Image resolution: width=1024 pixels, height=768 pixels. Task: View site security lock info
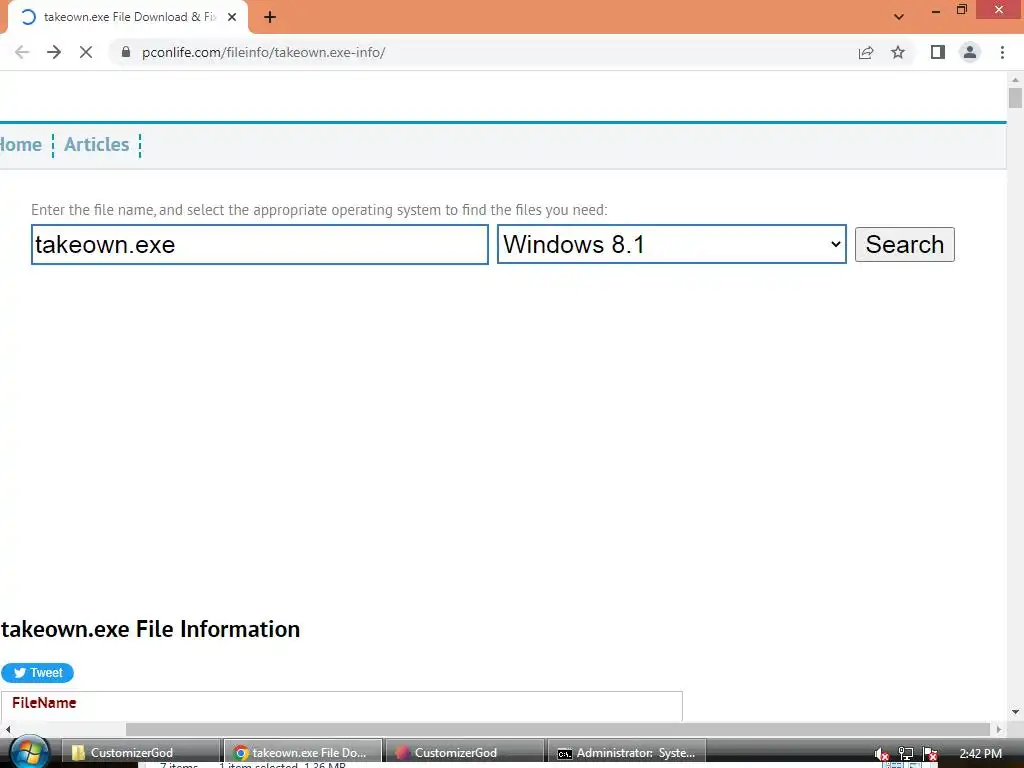(x=126, y=52)
